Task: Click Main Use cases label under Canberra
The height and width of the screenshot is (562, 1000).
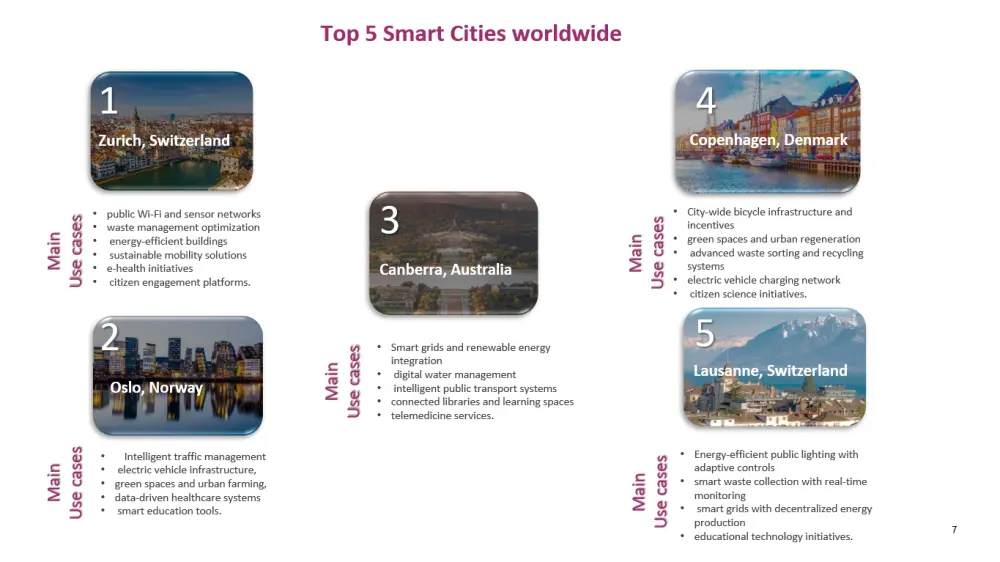Action: tap(342, 381)
